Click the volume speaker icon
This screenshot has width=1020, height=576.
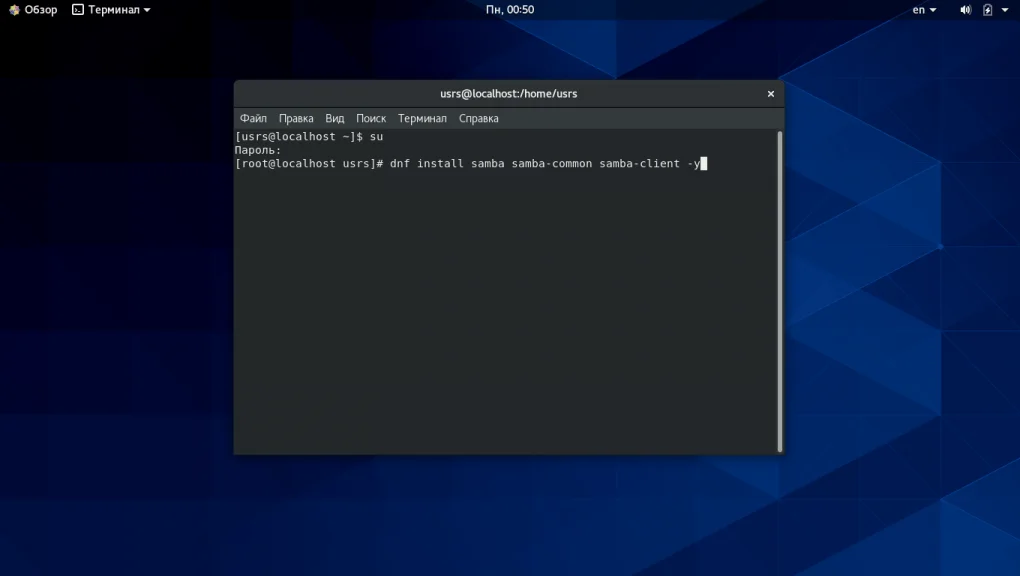tap(965, 10)
